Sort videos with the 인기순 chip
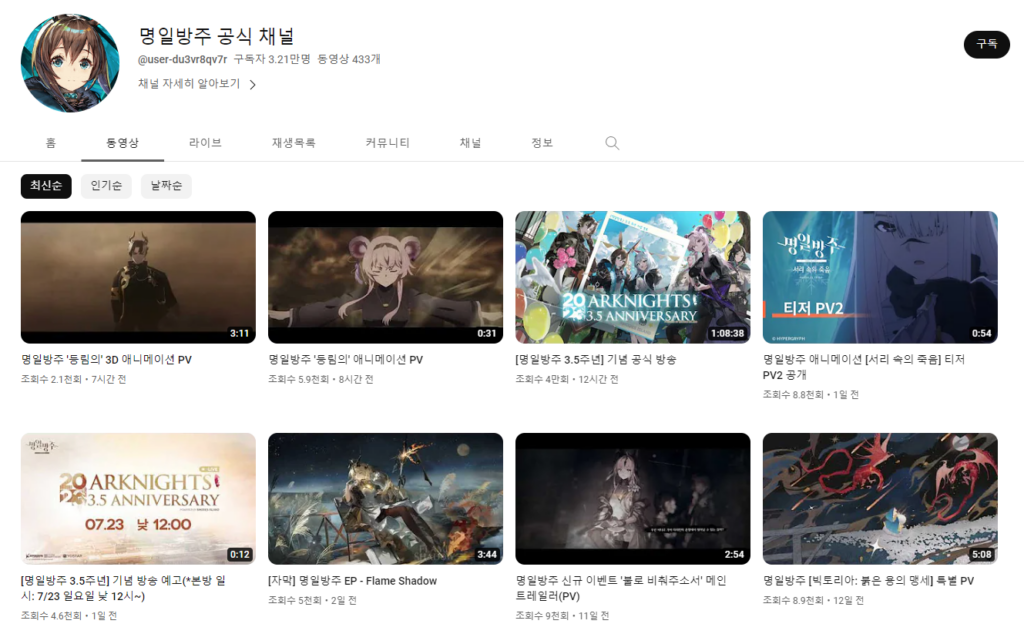1024x644 pixels. pyautogui.click(x=106, y=186)
